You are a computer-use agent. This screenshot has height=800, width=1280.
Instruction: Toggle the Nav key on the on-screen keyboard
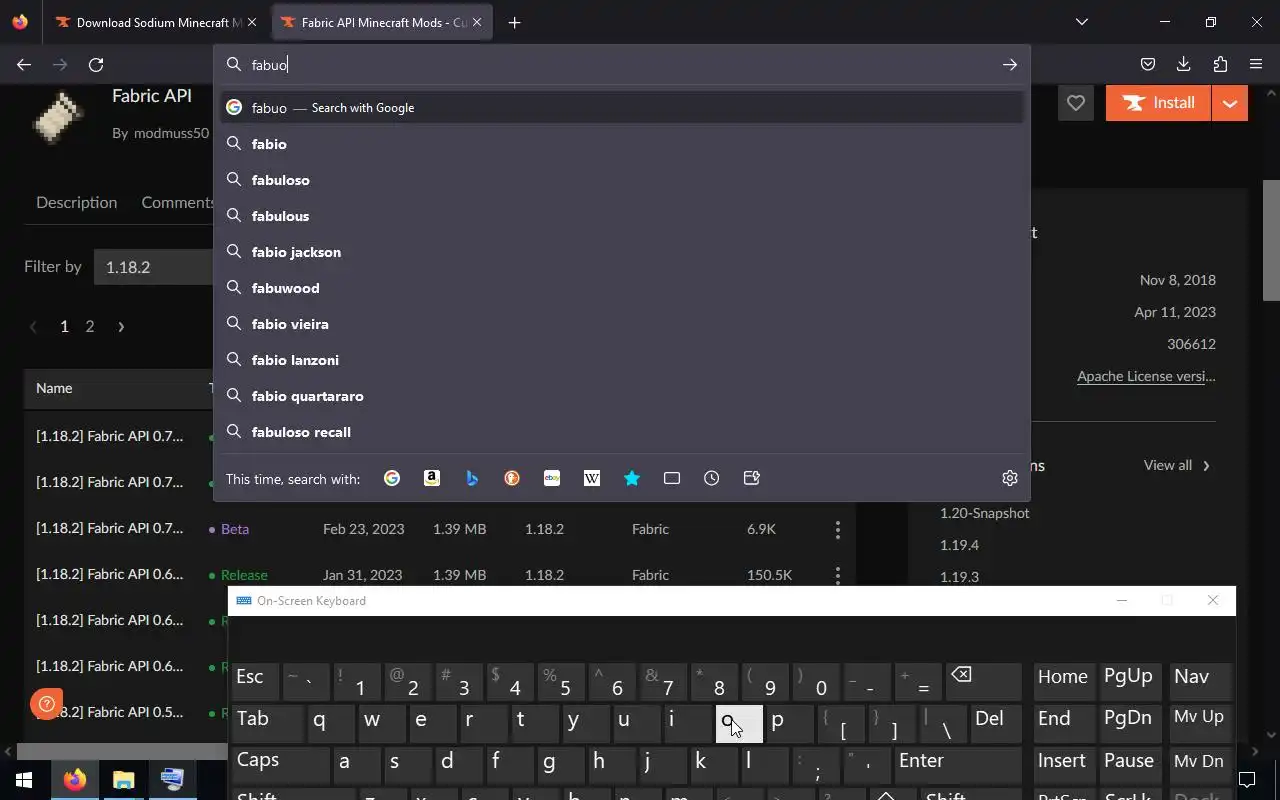tap(1200, 680)
